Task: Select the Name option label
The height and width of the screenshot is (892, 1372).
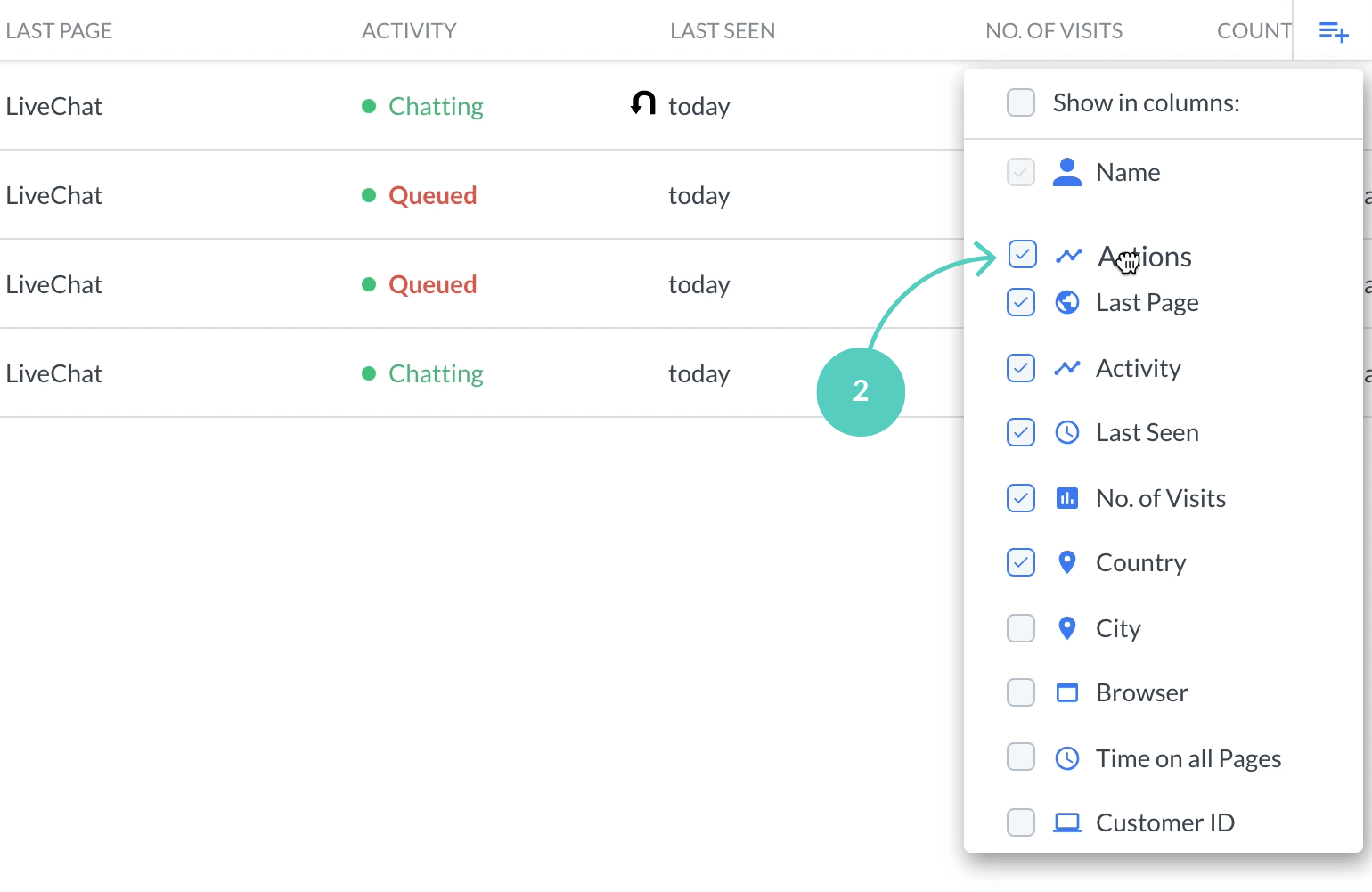Action: [1128, 172]
